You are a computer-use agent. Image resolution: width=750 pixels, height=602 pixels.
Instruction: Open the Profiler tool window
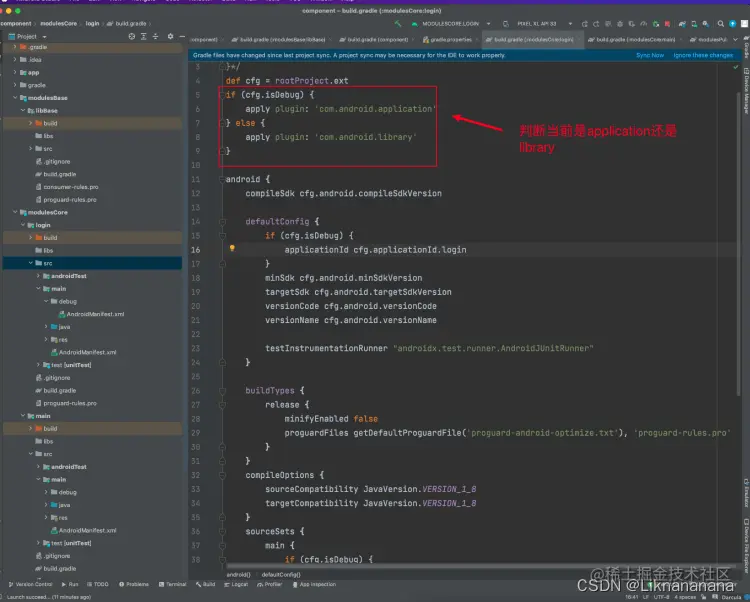click(270, 584)
